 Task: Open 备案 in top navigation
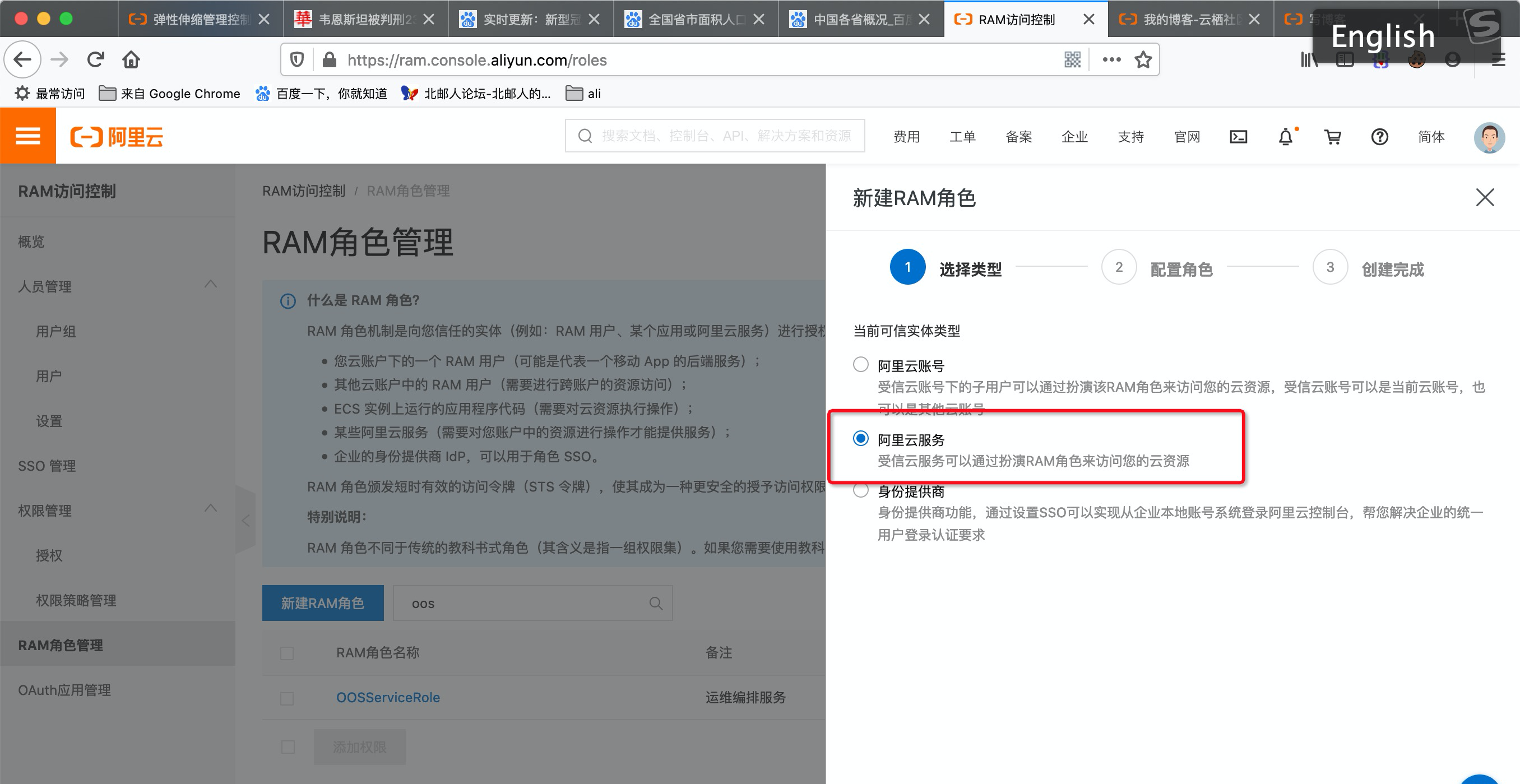click(1018, 137)
